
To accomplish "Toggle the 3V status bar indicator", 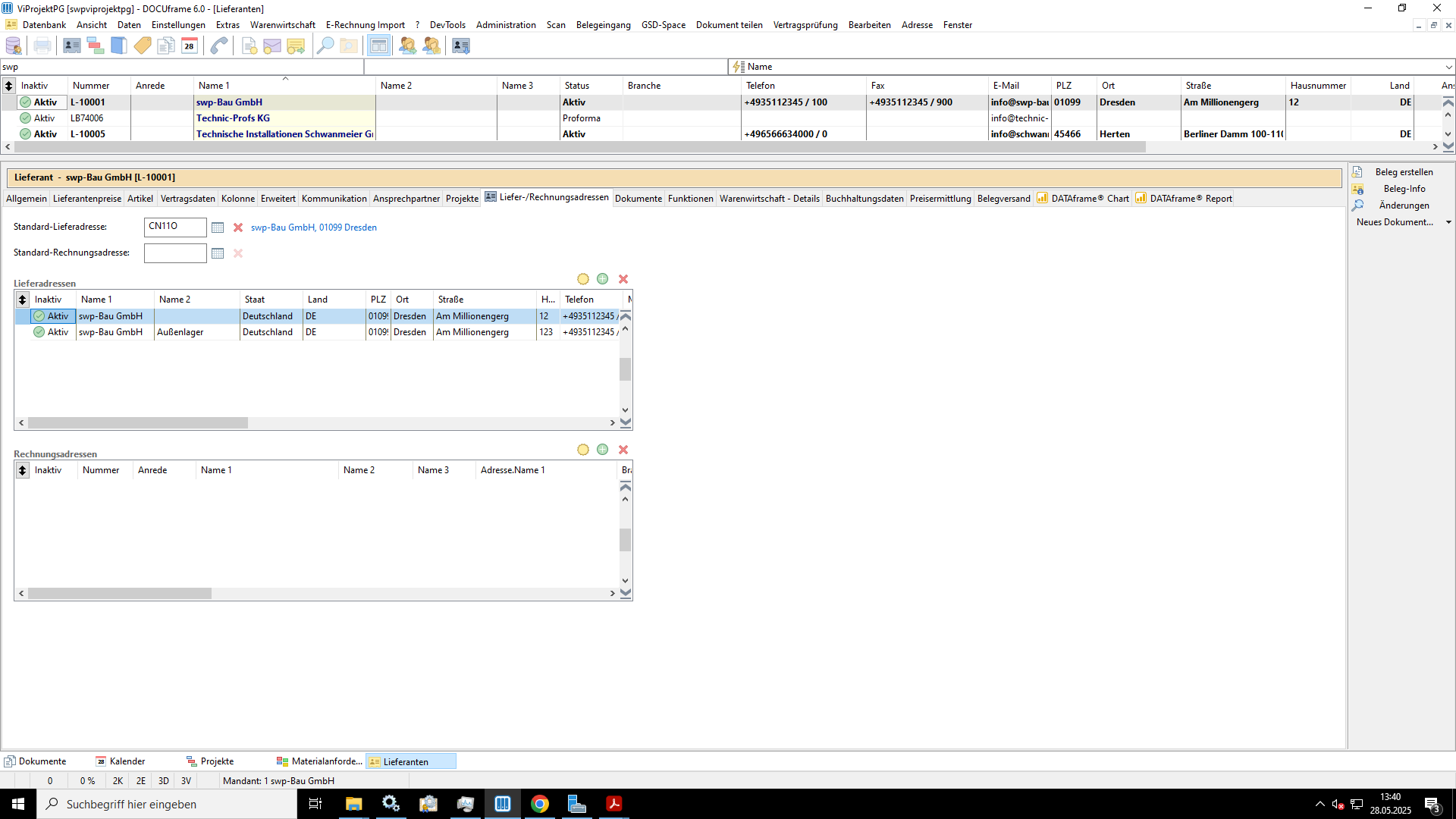I will 187,781.
